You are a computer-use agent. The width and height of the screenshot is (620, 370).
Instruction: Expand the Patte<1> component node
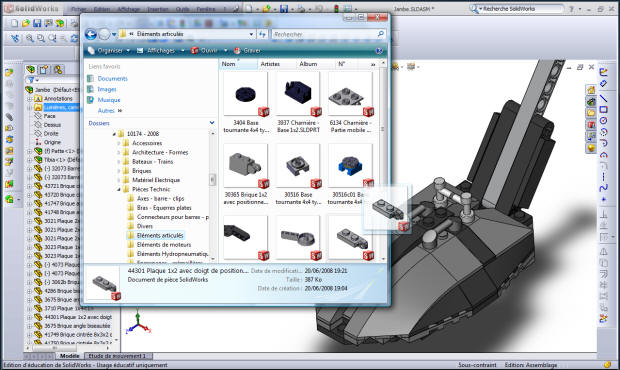(30, 151)
